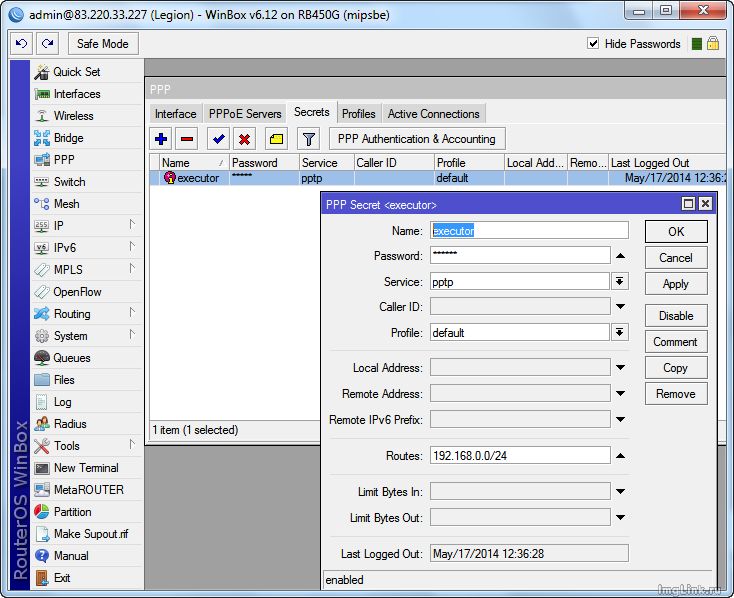Click Apply in PPP Secret dialog
This screenshot has height=598, width=734.
coord(676,284)
